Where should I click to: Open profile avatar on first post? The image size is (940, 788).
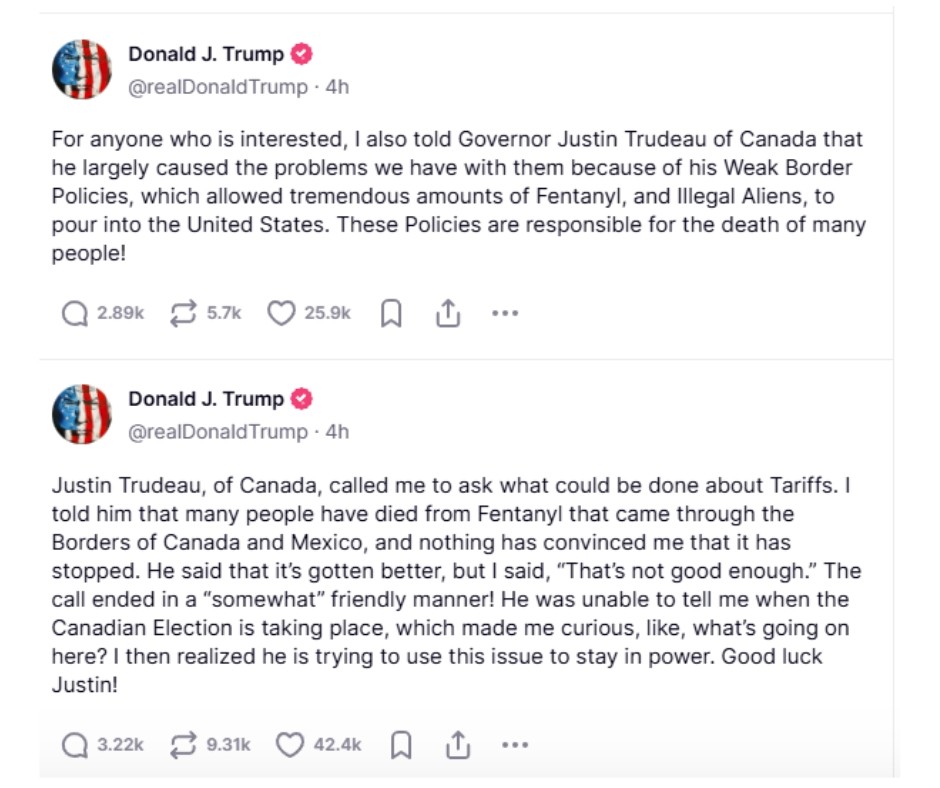[82, 70]
